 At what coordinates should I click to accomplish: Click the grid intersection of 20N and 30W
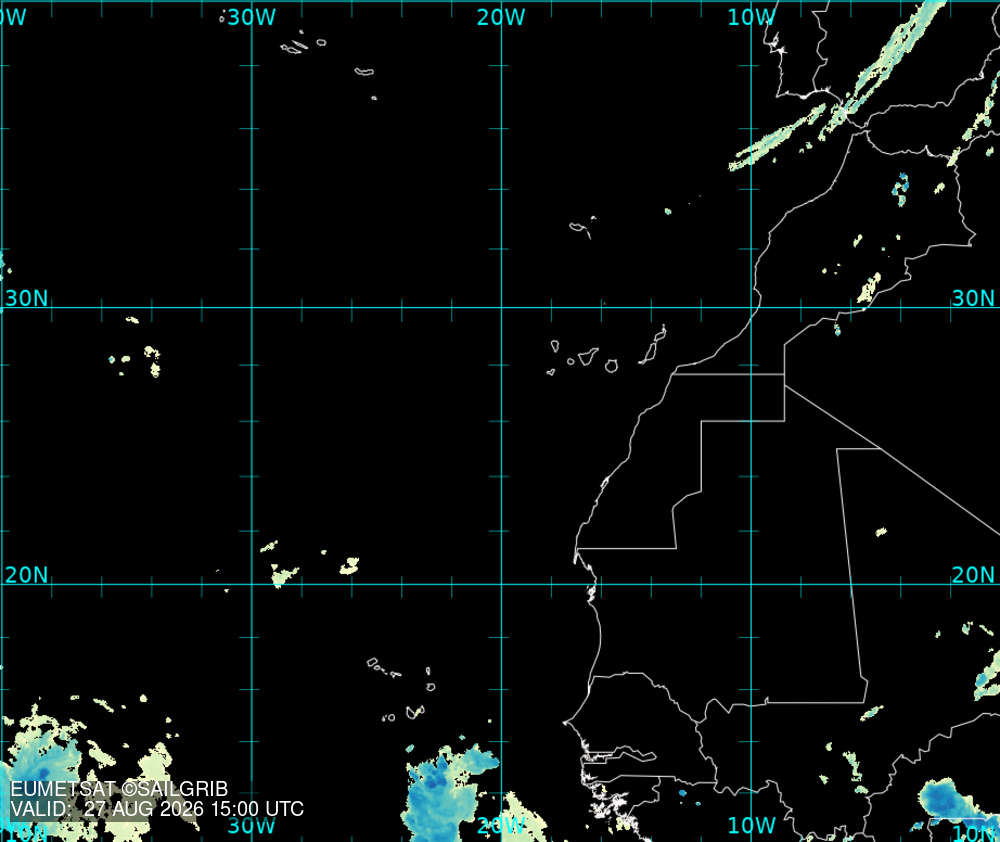(252, 584)
